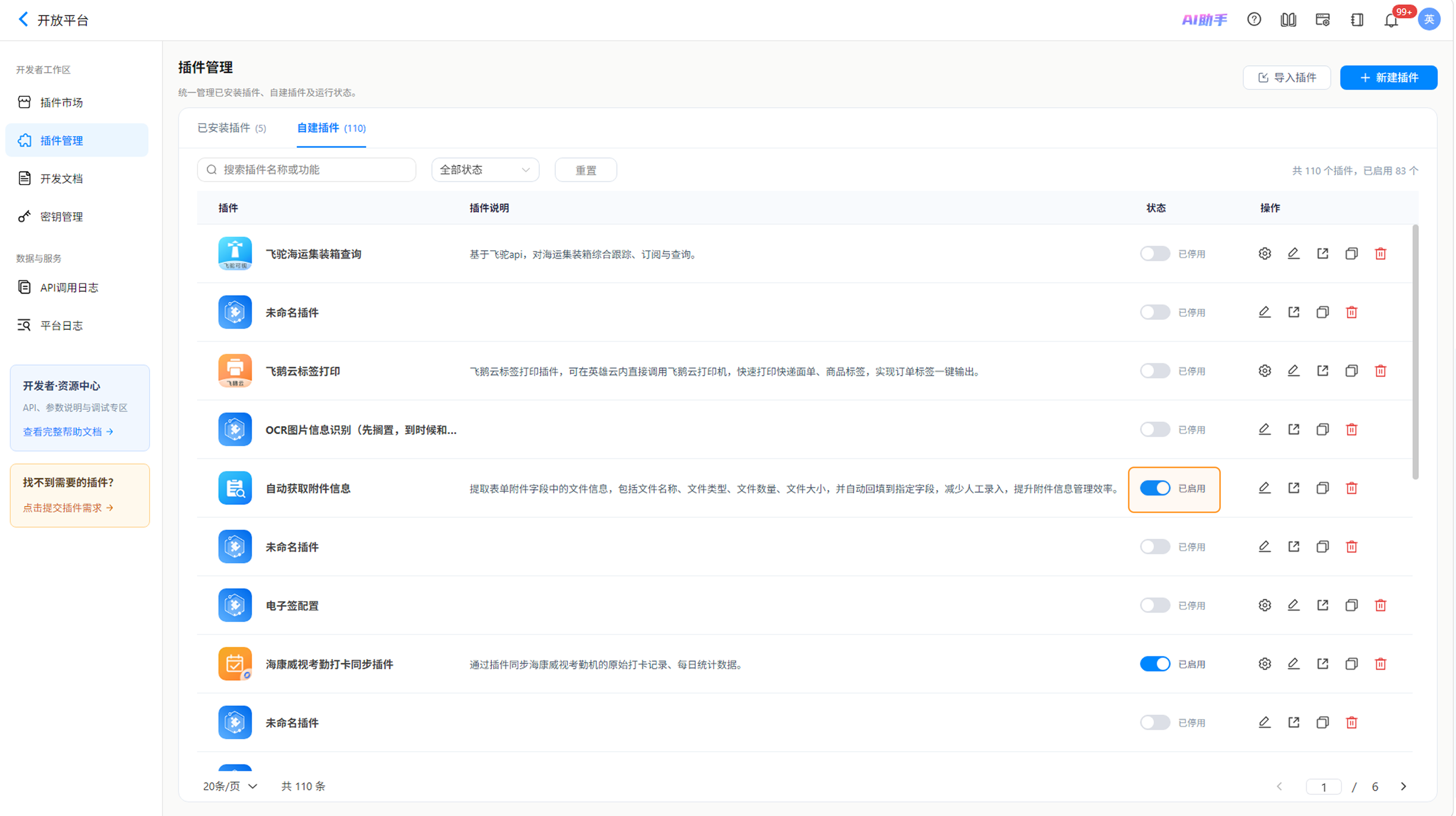Open the notifications bell
The image size is (1456, 816).
pyautogui.click(x=1391, y=20)
